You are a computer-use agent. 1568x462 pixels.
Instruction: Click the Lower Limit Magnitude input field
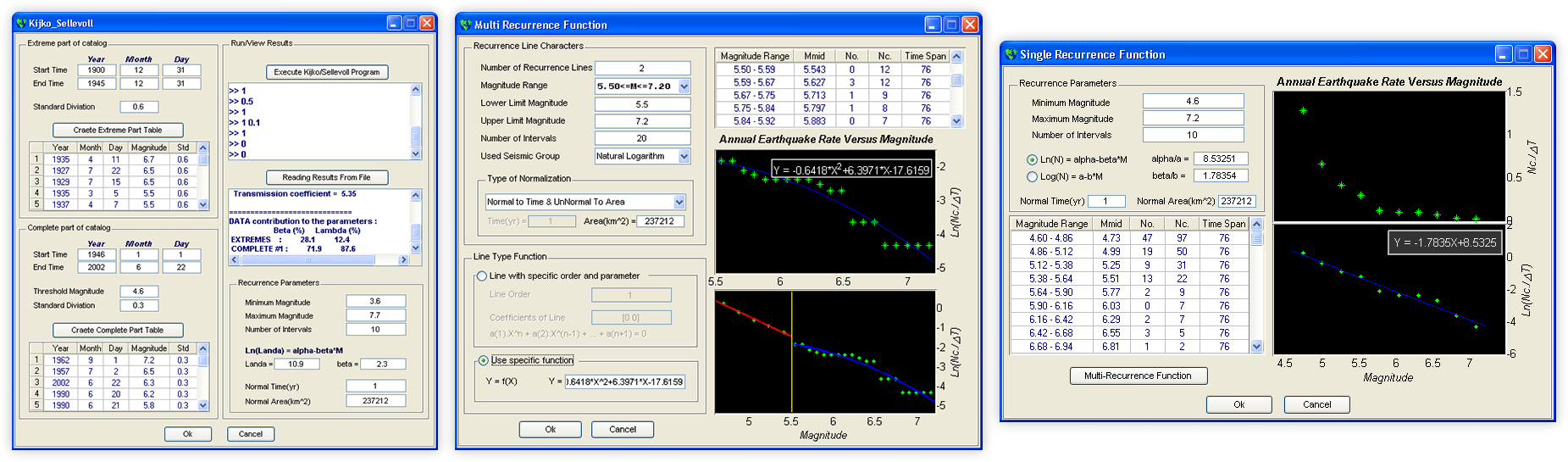[641, 104]
